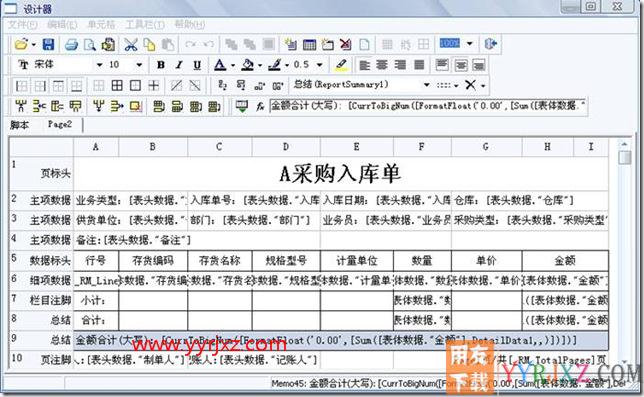The width and height of the screenshot is (644, 397).
Task: Align text left
Action: click(364, 65)
